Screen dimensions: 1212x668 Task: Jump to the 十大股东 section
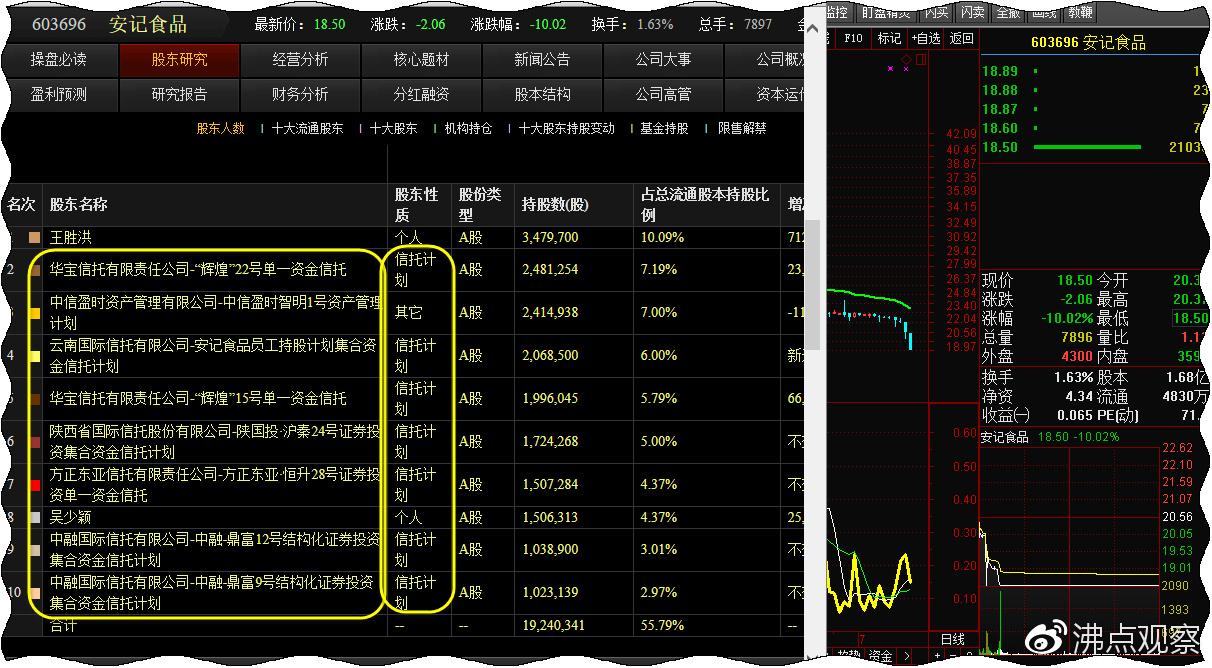[394, 129]
